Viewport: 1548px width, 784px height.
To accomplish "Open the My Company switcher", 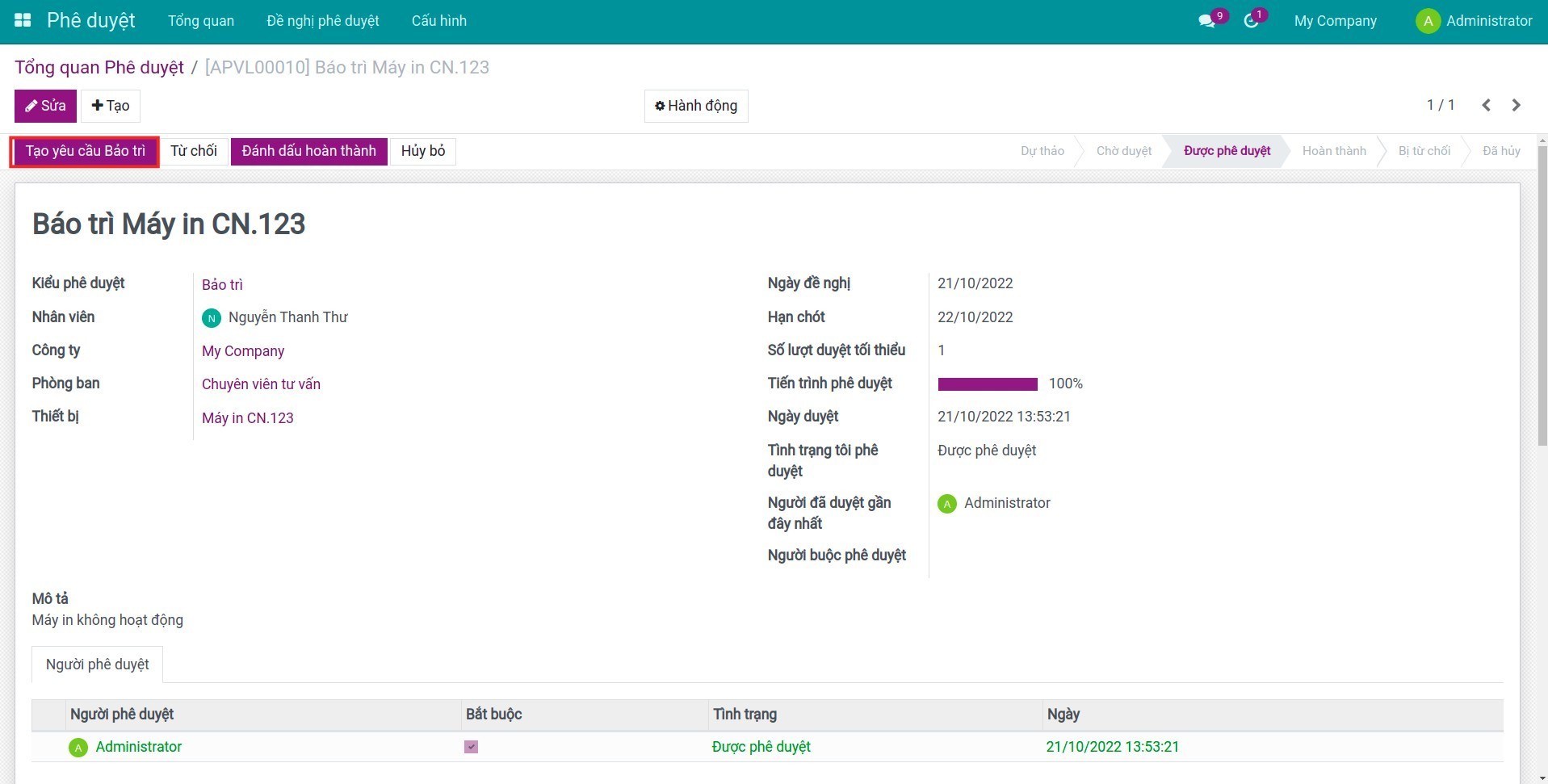I will (x=1335, y=21).
